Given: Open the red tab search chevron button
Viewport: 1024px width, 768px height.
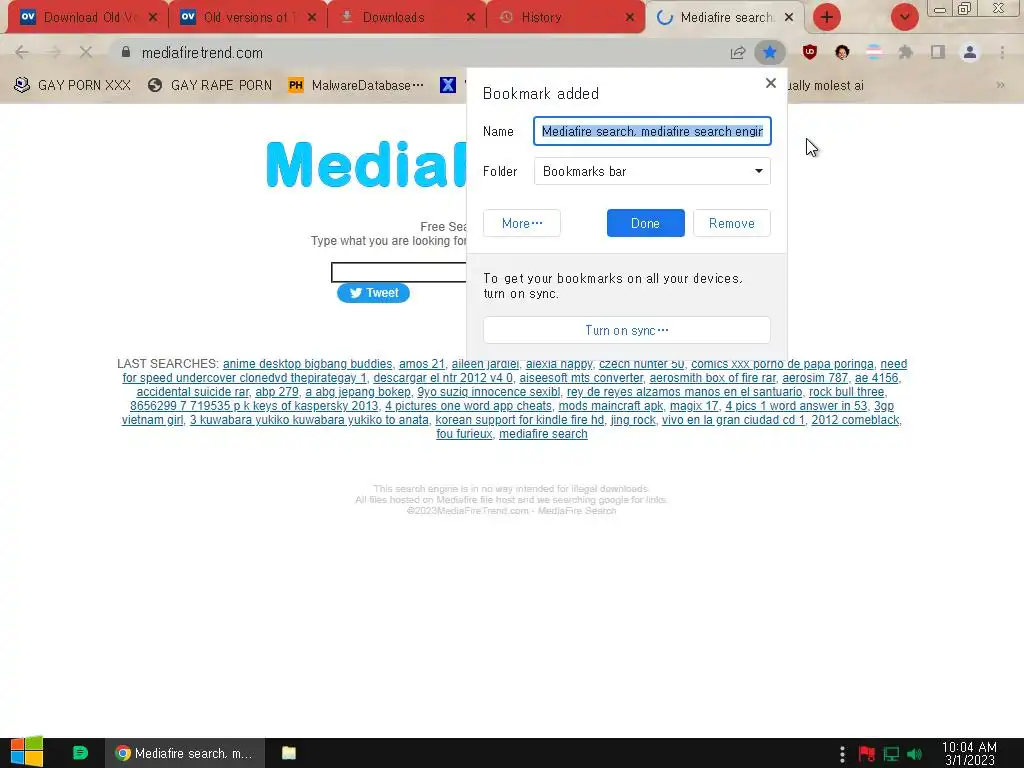Looking at the screenshot, I should (x=904, y=17).
